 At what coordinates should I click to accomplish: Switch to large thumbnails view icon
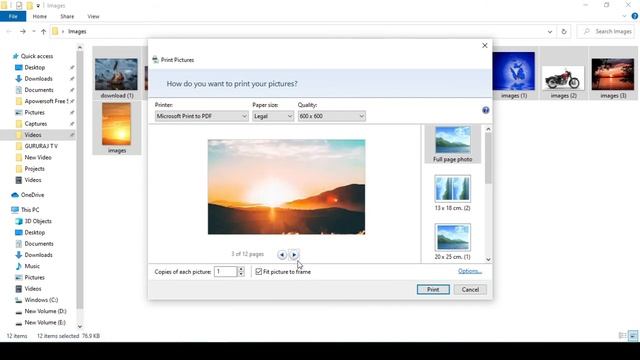633,336
